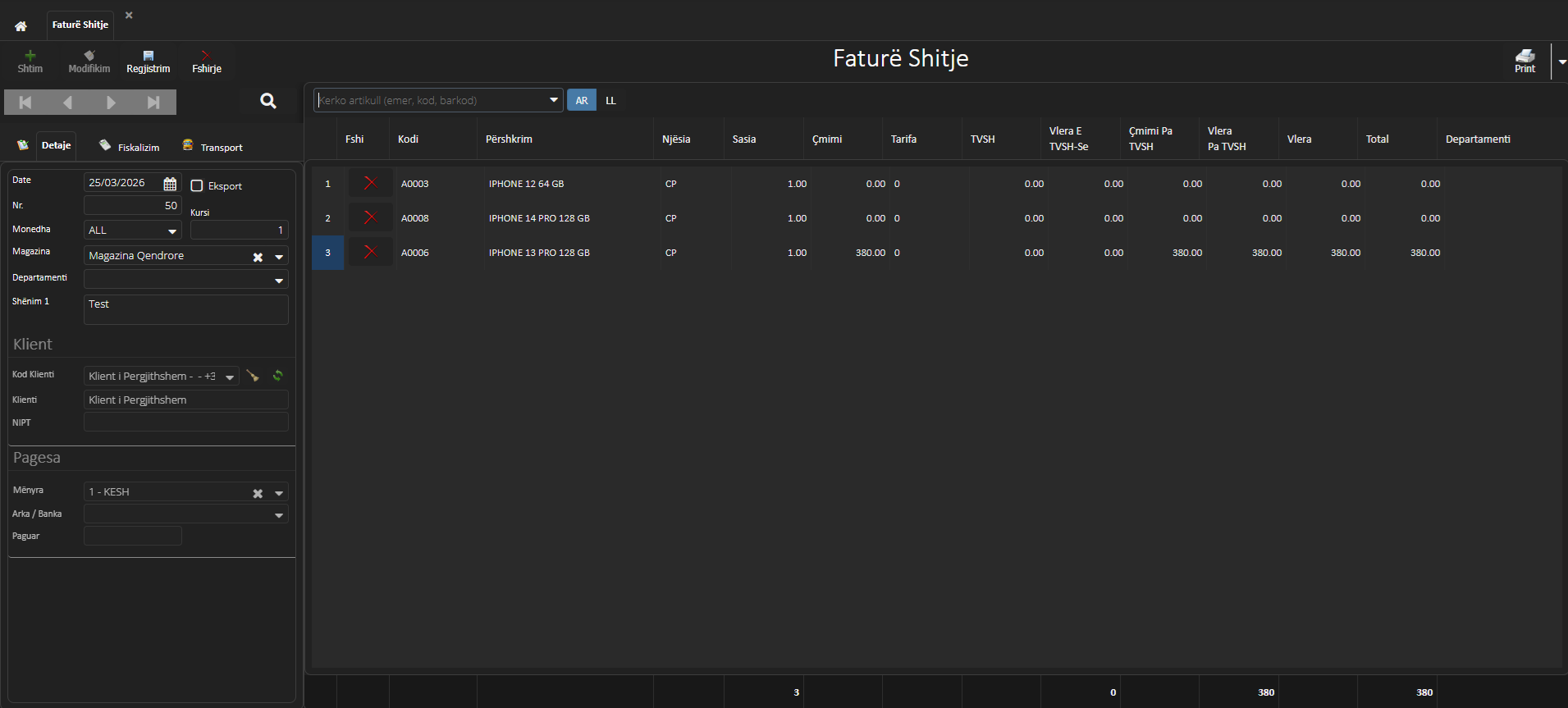The width and height of the screenshot is (1568, 708).
Task: Delete the IPHONE 12 64 GB row
Action: point(370,183)
